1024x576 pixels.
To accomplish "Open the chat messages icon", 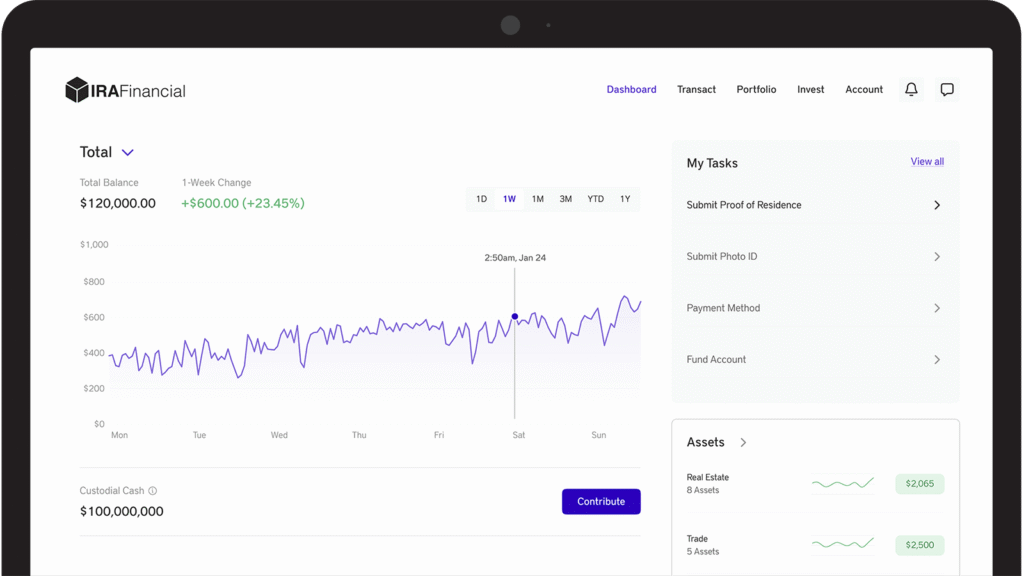I will click(946, 89).
